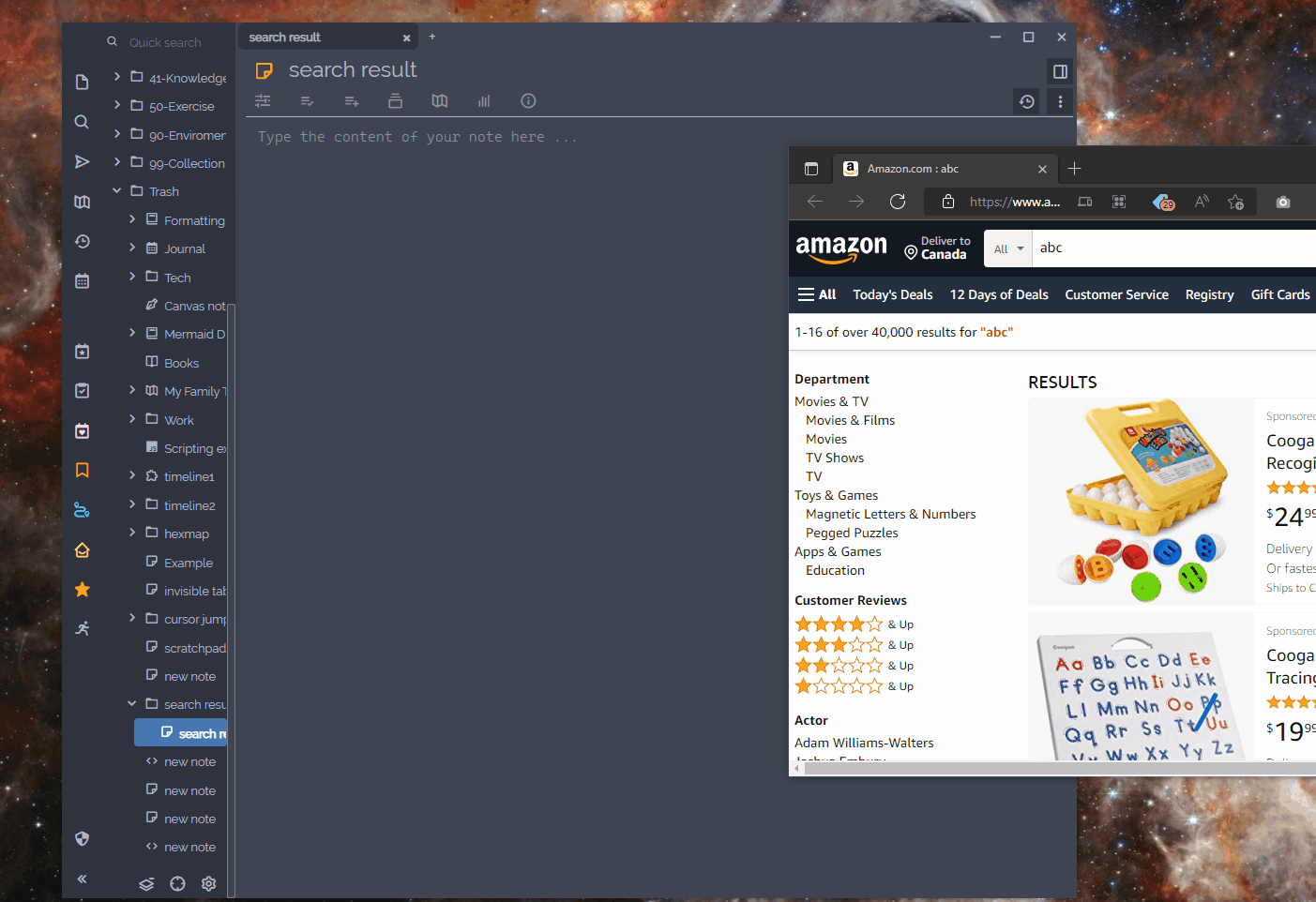Toggle the right pane visibility button
This screenshot has height=902, width=1316.
click(1060, 71)
